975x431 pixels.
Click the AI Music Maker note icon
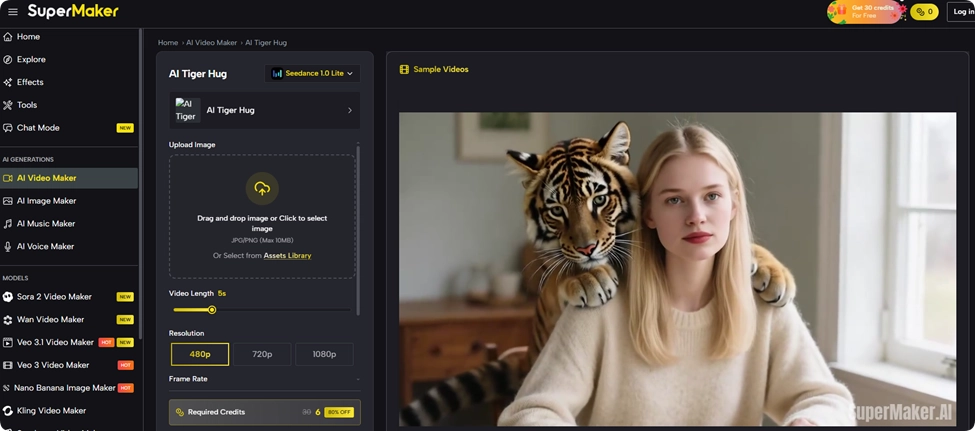click(7, 224)
